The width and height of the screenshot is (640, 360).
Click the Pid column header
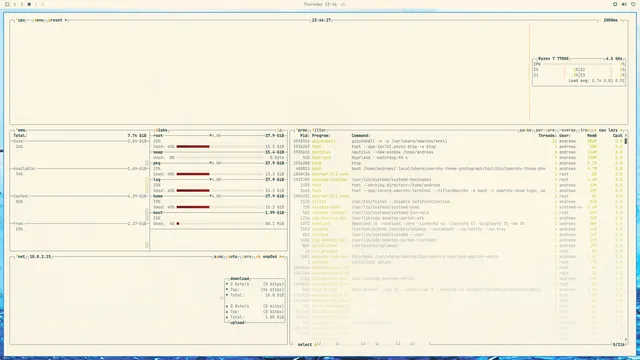[x=304, y=136]
